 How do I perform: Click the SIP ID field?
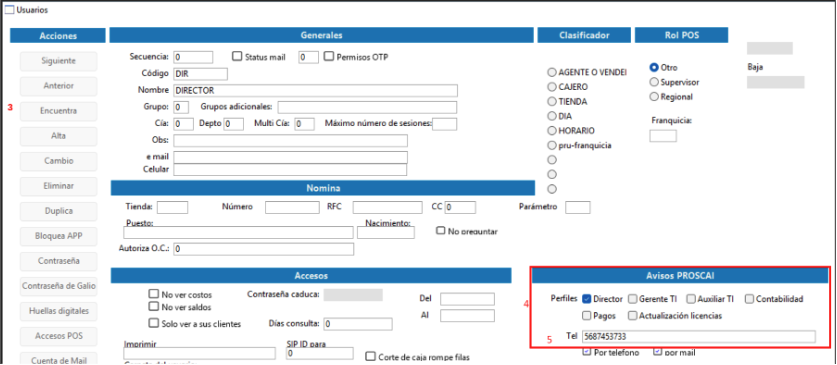pyautogui.click(x=320, y=353)
